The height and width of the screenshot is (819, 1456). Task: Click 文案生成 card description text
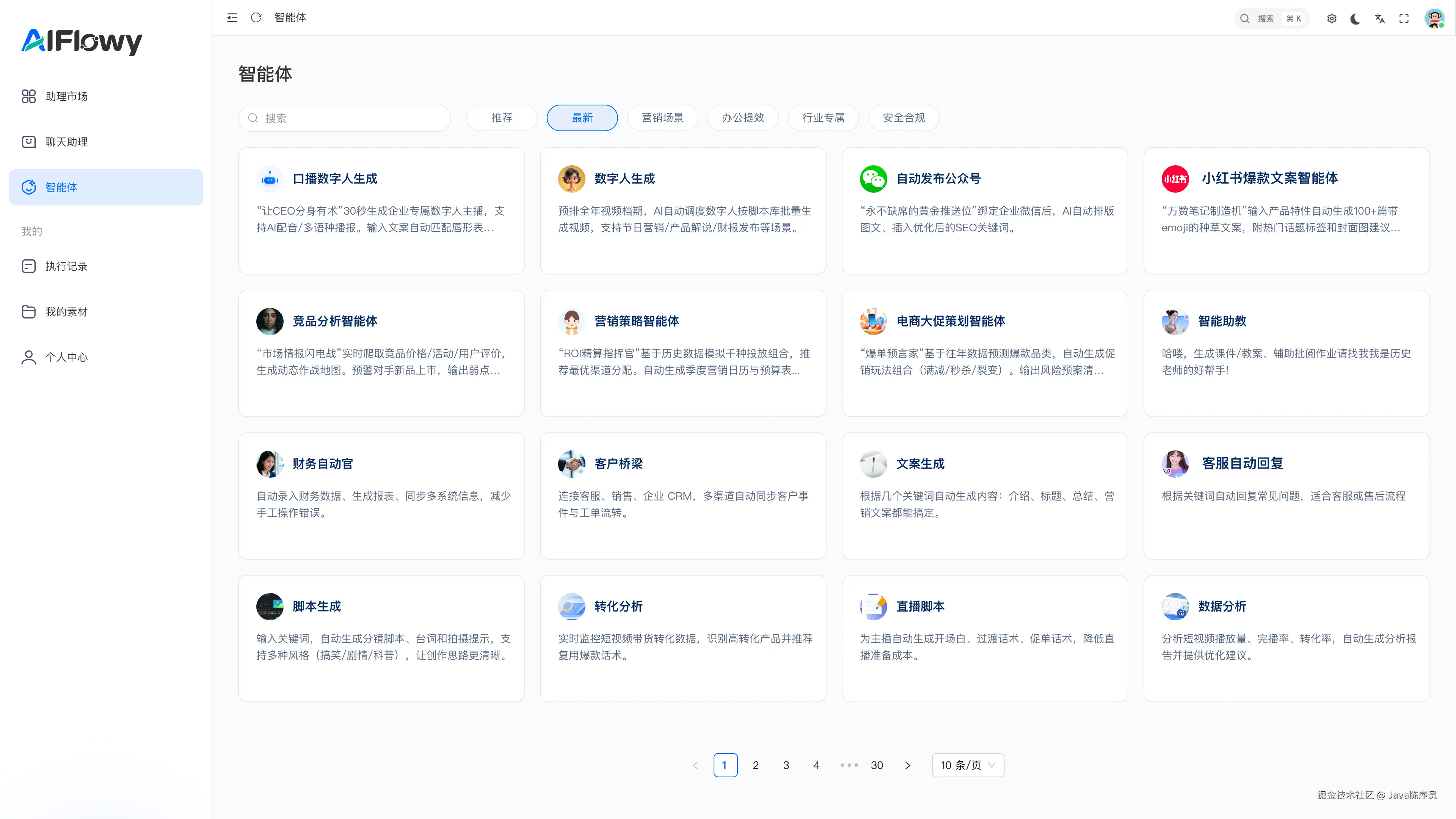(x=987, y=504)
